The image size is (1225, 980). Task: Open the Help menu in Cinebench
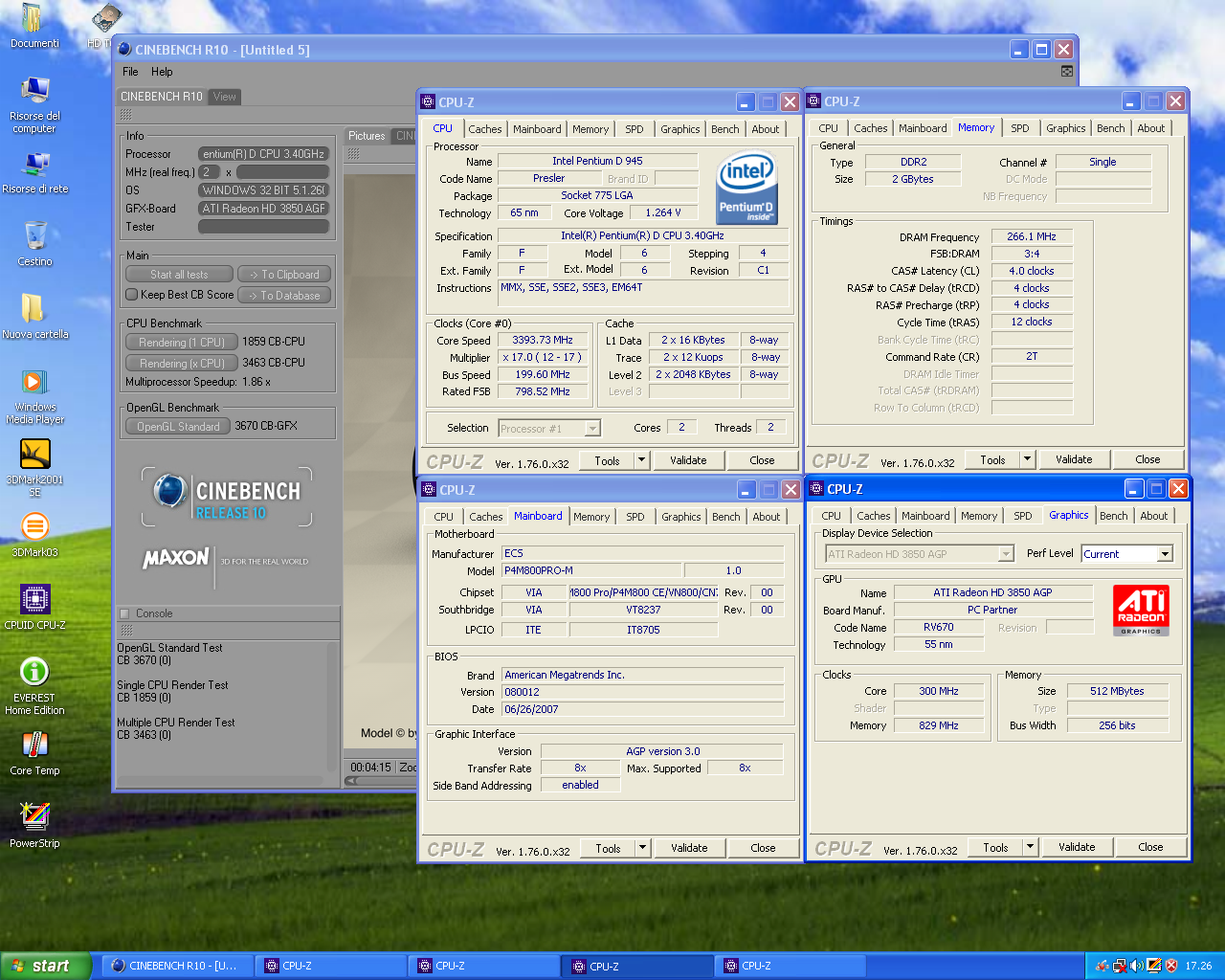point(162,72)
